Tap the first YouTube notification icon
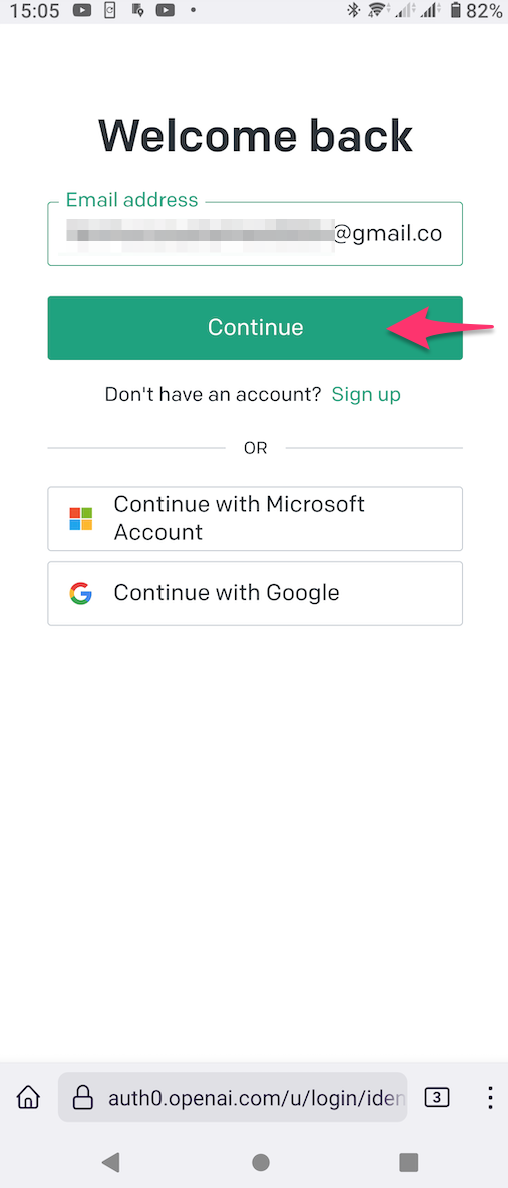The image size is (508, 1188). 83,11
